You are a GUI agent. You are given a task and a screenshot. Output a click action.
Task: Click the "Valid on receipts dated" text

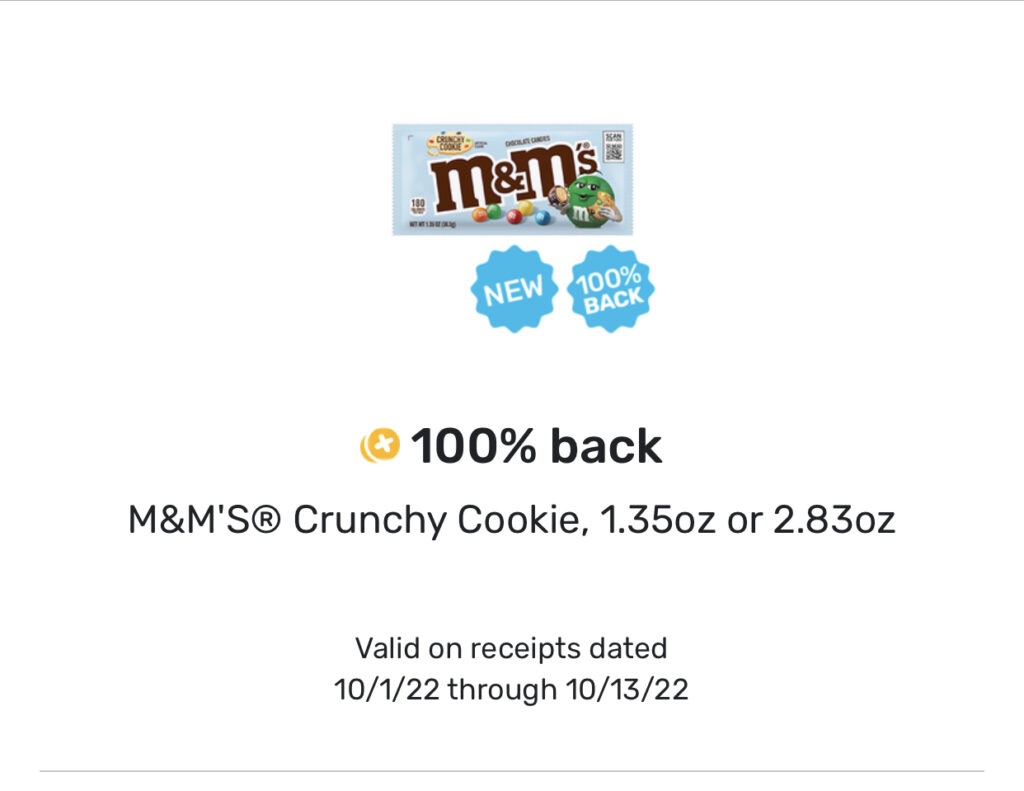point(511,648)
